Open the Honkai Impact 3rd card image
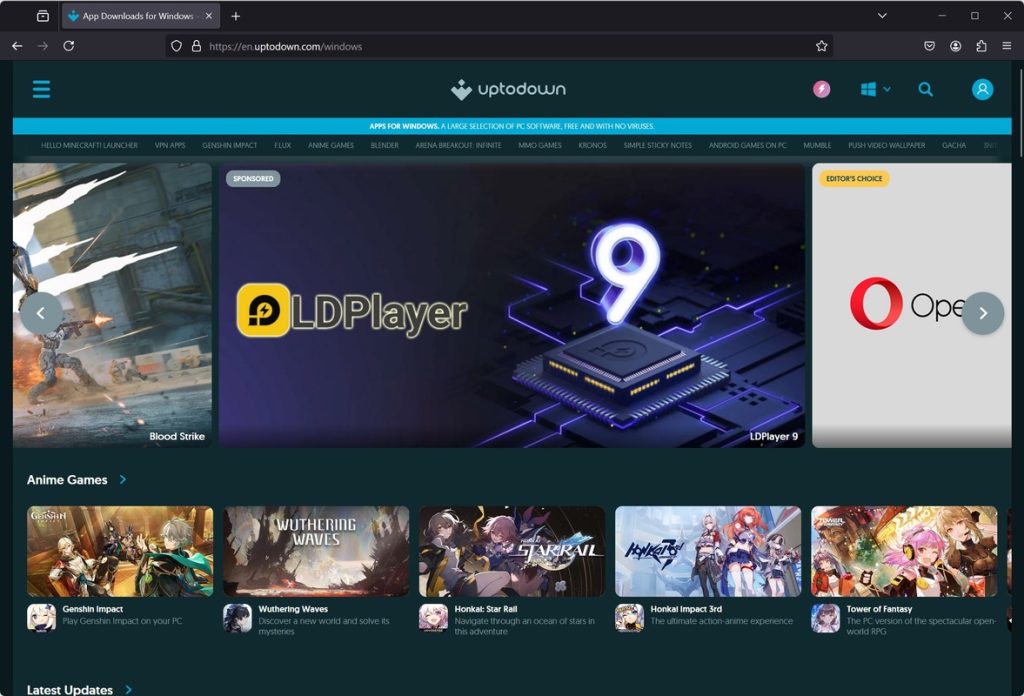This screenshot has height=696, width=1024. (x=708, y=551)
